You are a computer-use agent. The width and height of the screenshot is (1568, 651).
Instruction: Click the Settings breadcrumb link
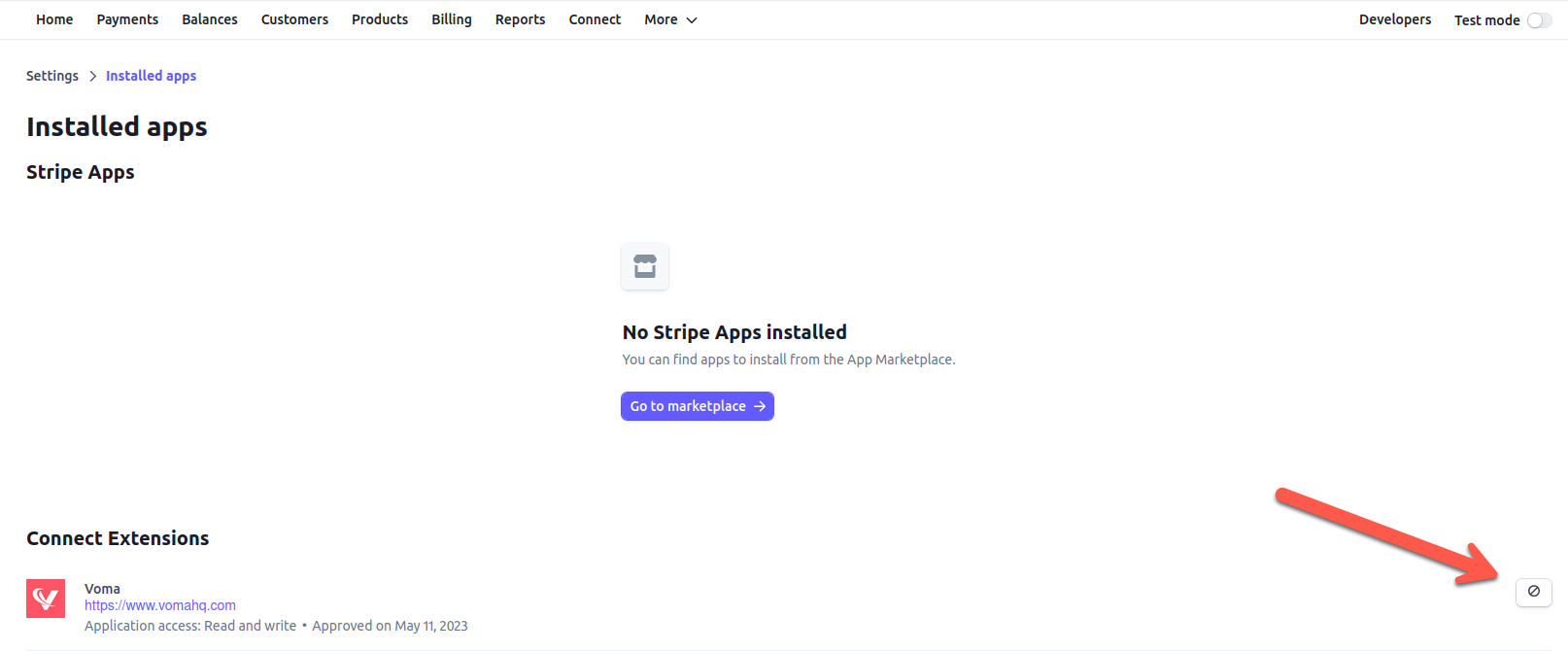(x=52, y=76)
